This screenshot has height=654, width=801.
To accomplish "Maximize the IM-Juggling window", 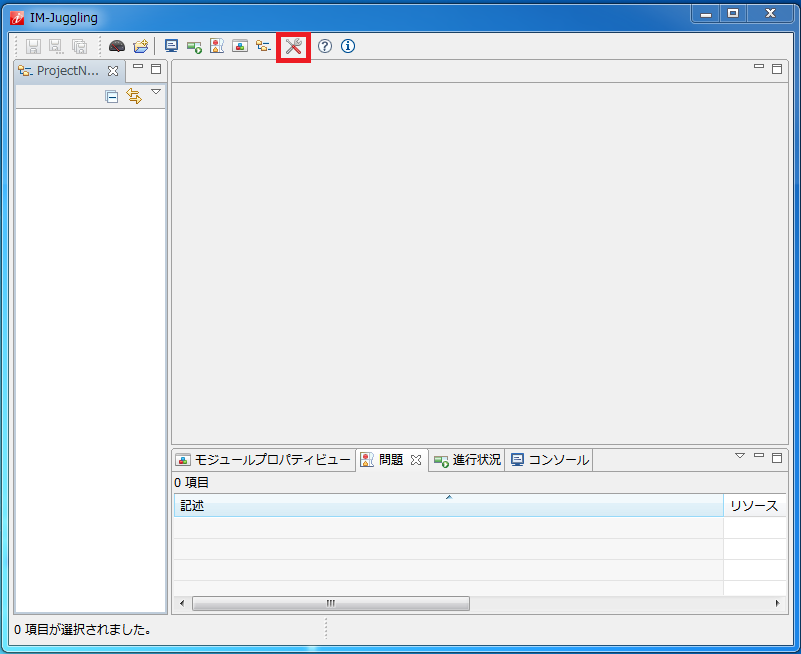I will coord(733,14).
